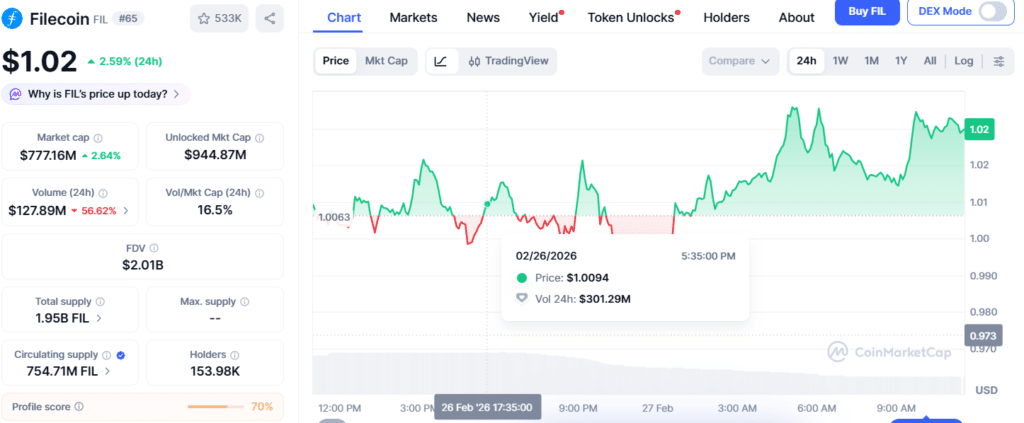
Task: Click the green data point on chart line
Action: (x=487, y=204)
